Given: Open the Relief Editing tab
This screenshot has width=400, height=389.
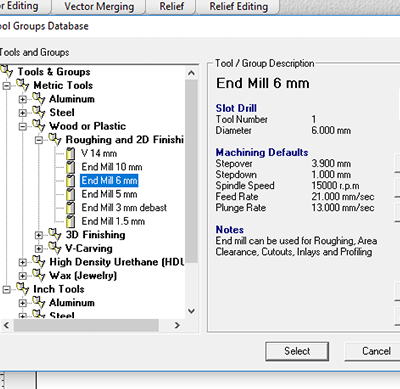Looking at the screenshot, I should point(239,7).
